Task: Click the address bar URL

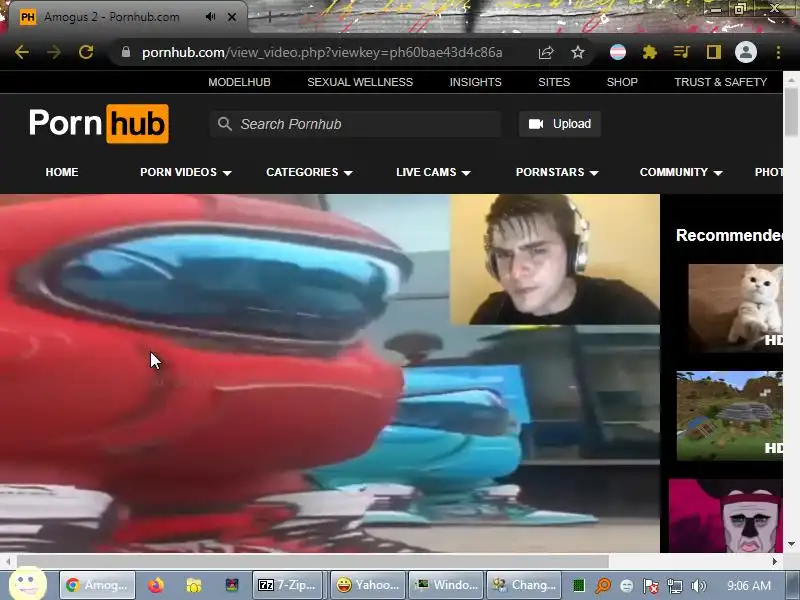Action: (322, 53)
